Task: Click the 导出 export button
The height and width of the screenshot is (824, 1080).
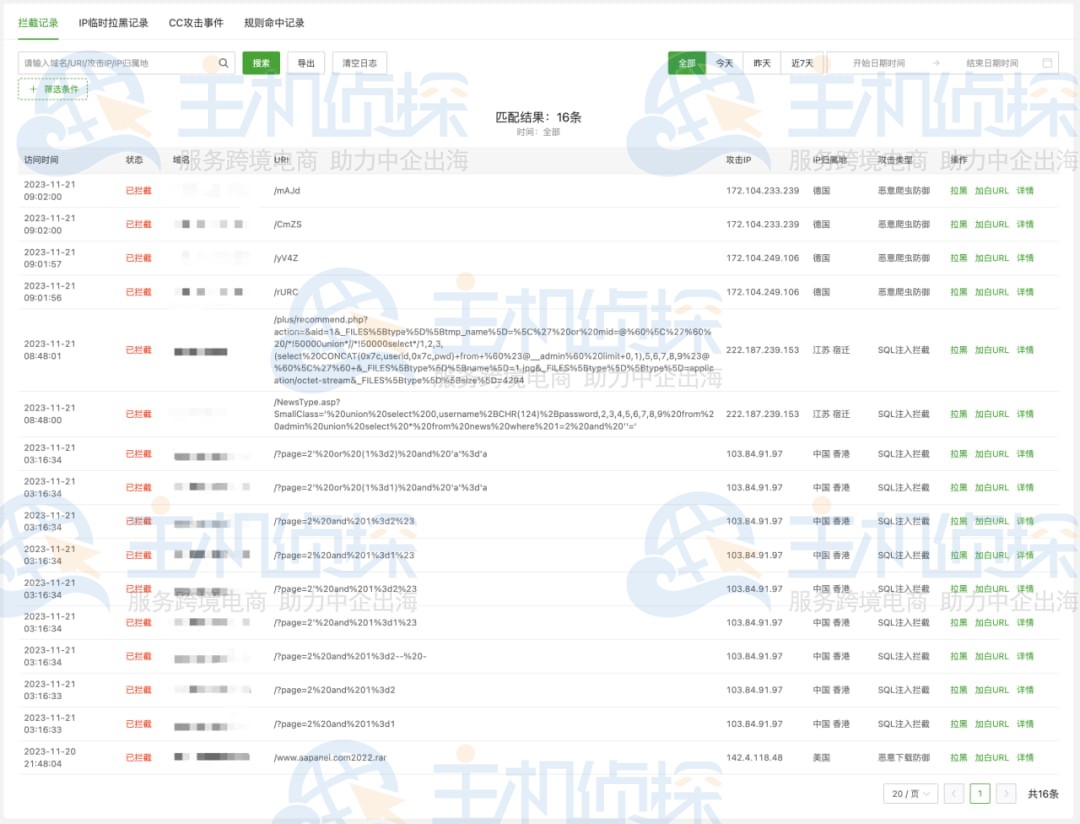Action: coord(306,63)
